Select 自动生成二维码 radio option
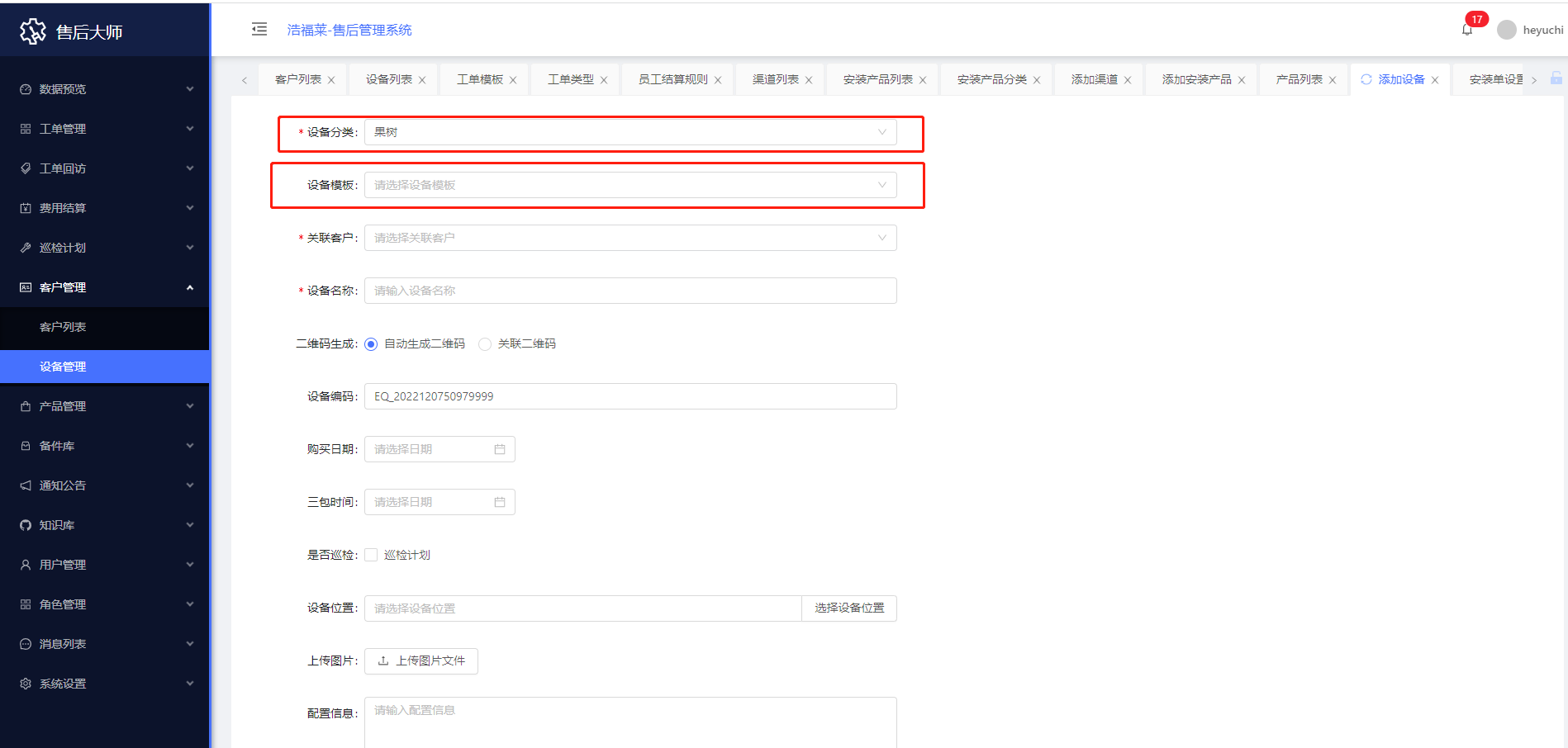The width and height of the screenshot is (1568, 748). 372,344
